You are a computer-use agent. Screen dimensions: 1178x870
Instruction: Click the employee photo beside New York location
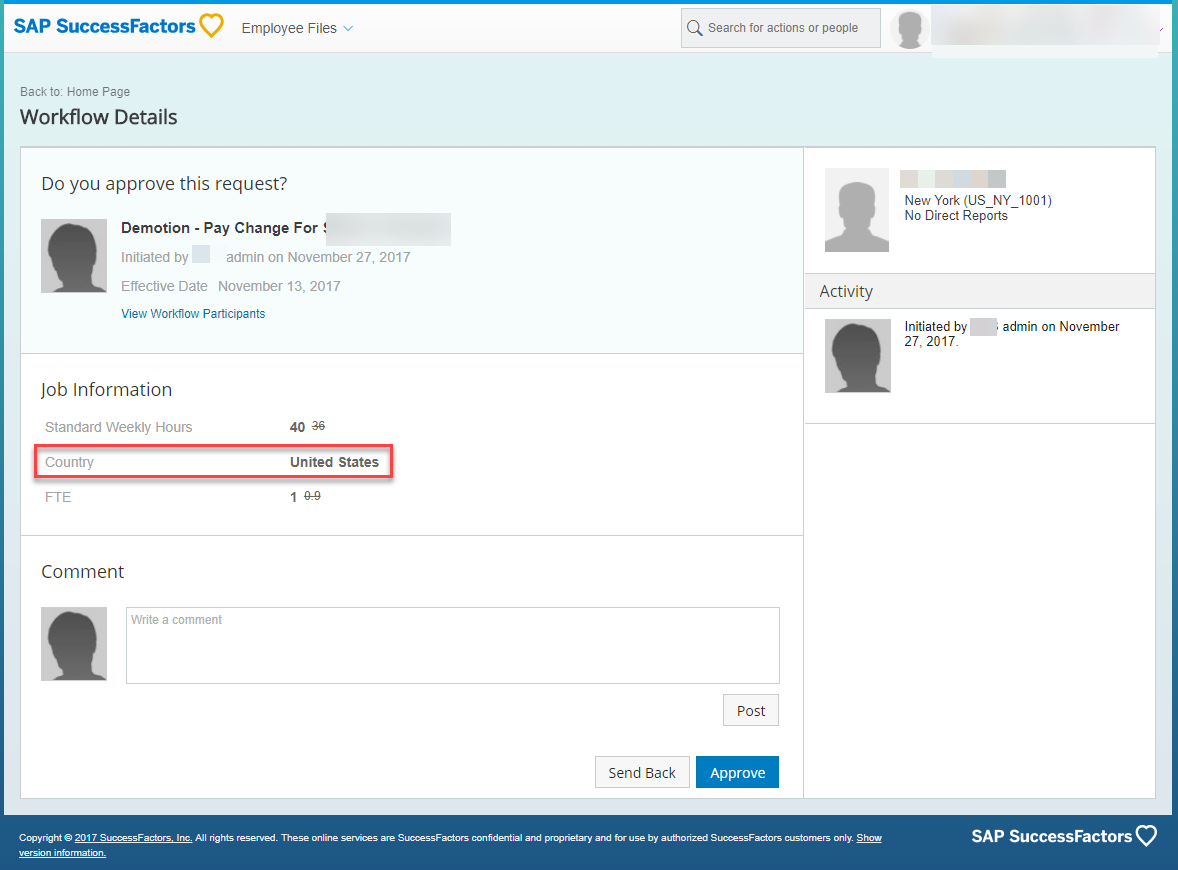click(x=856, y=210)
